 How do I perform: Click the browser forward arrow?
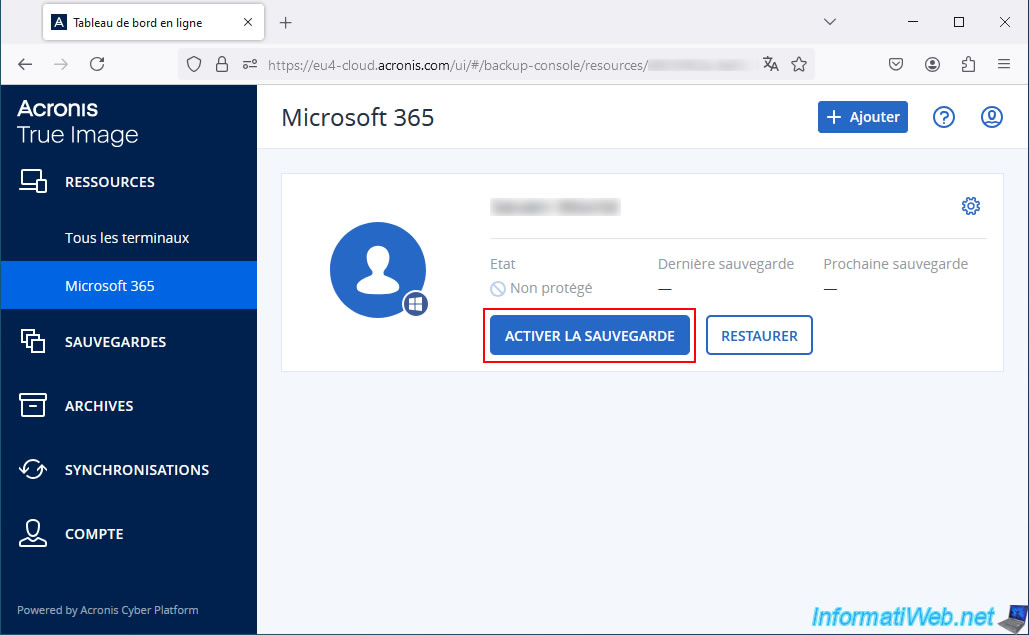point(60,64)
